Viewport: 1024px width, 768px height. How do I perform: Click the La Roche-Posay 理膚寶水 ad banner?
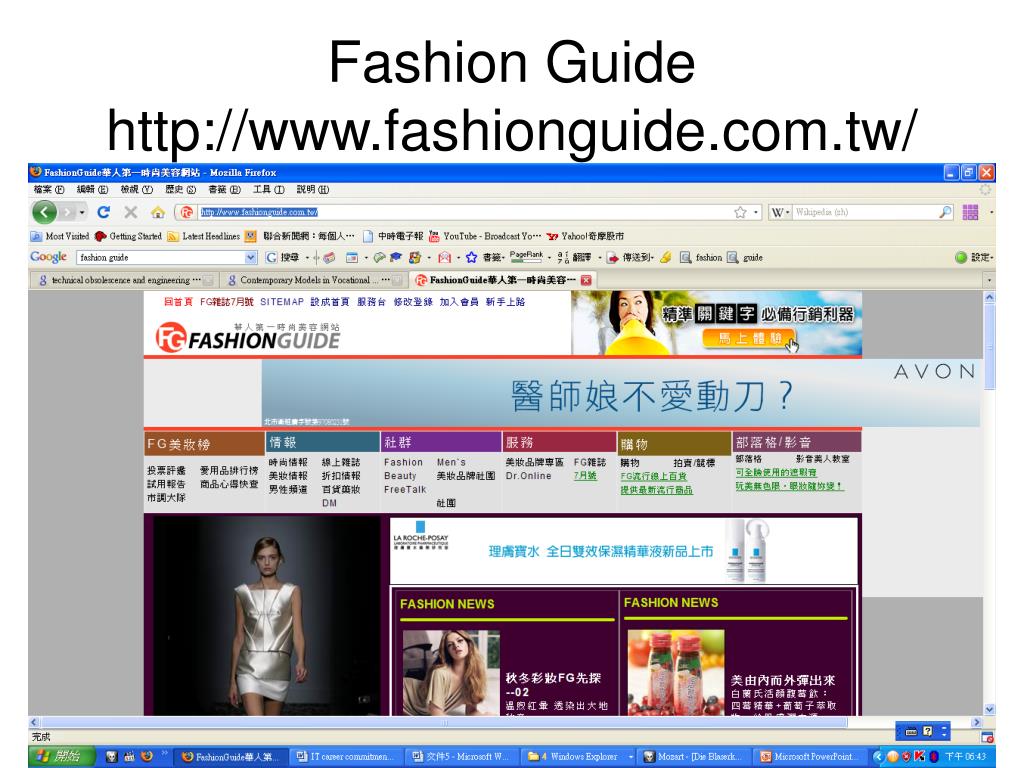click(x=623, y=551)
